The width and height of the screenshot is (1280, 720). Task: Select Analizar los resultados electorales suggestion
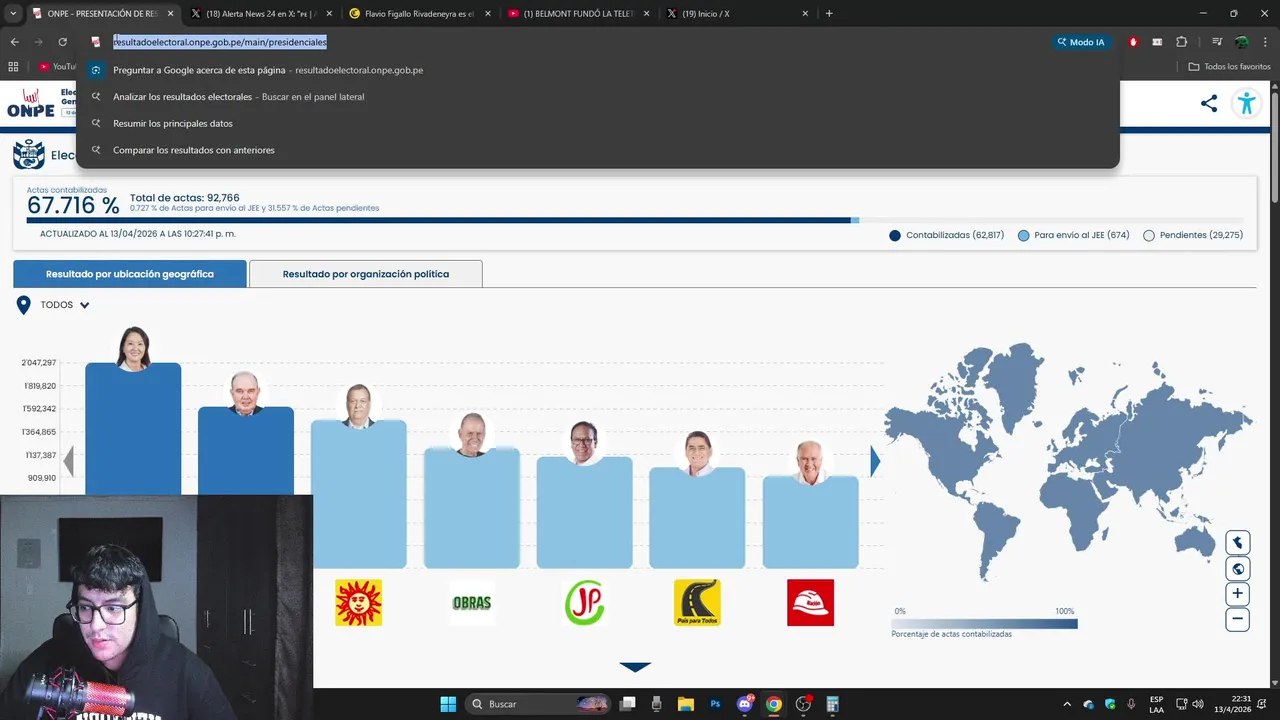(598, 97)
